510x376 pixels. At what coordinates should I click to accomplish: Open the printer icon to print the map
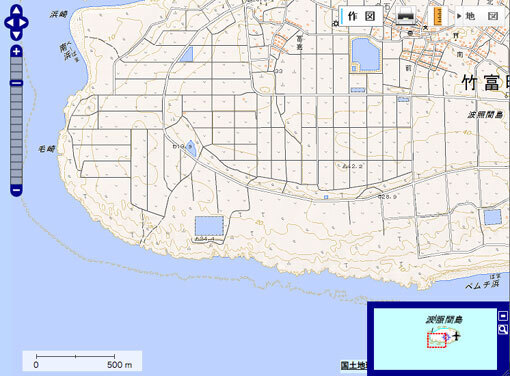[x=405, y=16]
